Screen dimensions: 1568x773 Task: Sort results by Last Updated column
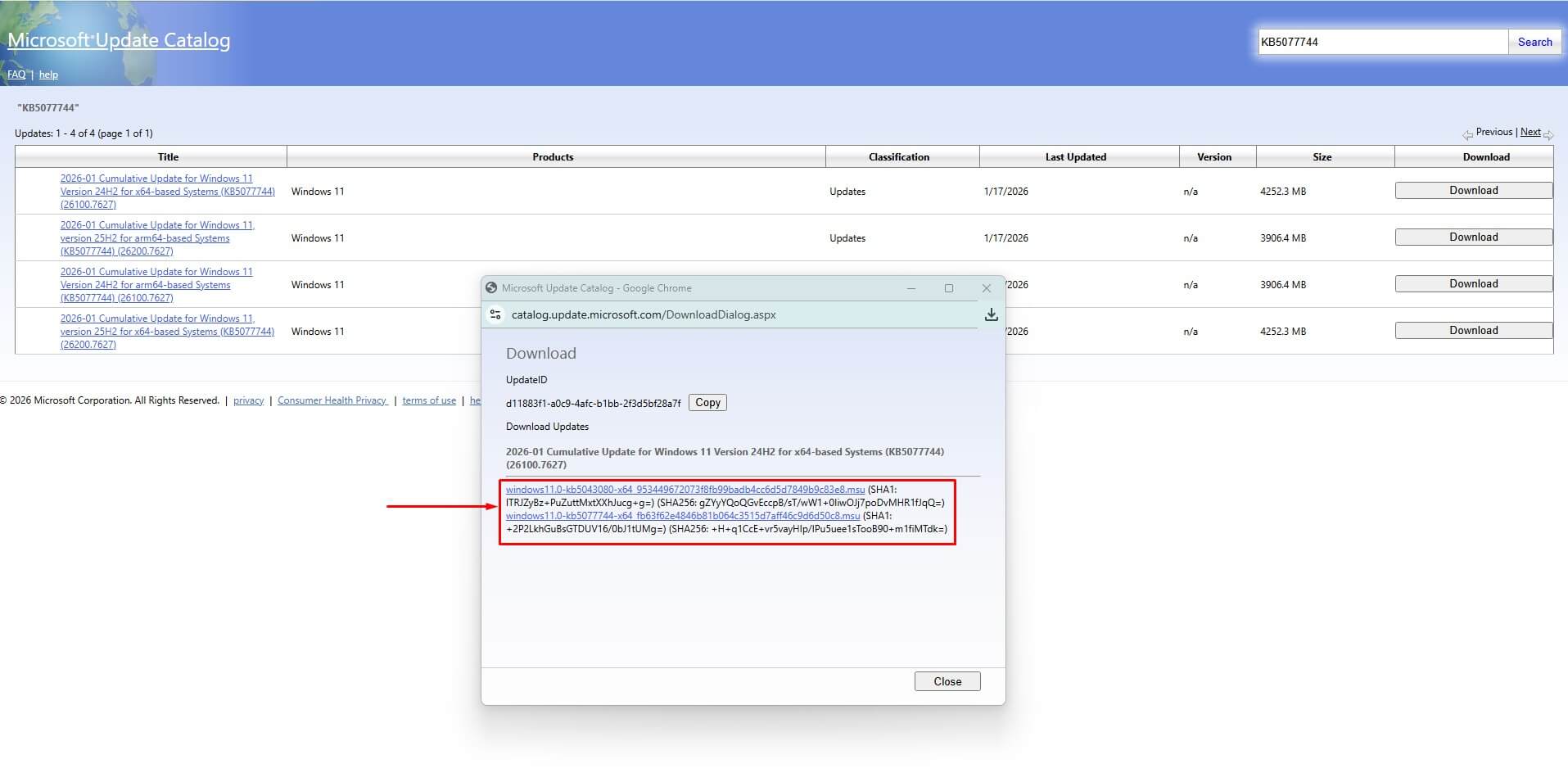1075,157
